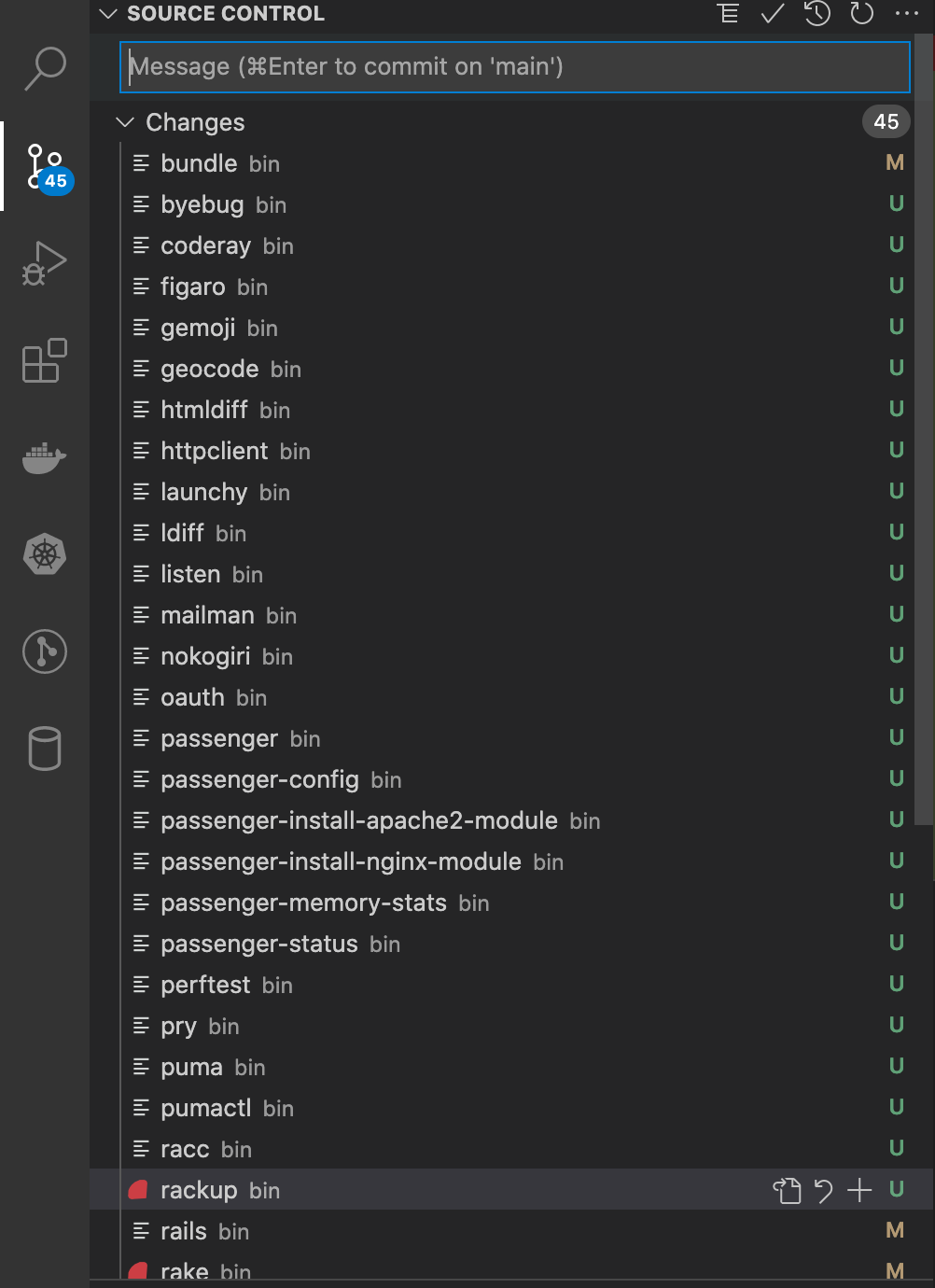Select the gemoji bin file

[511, 328]
